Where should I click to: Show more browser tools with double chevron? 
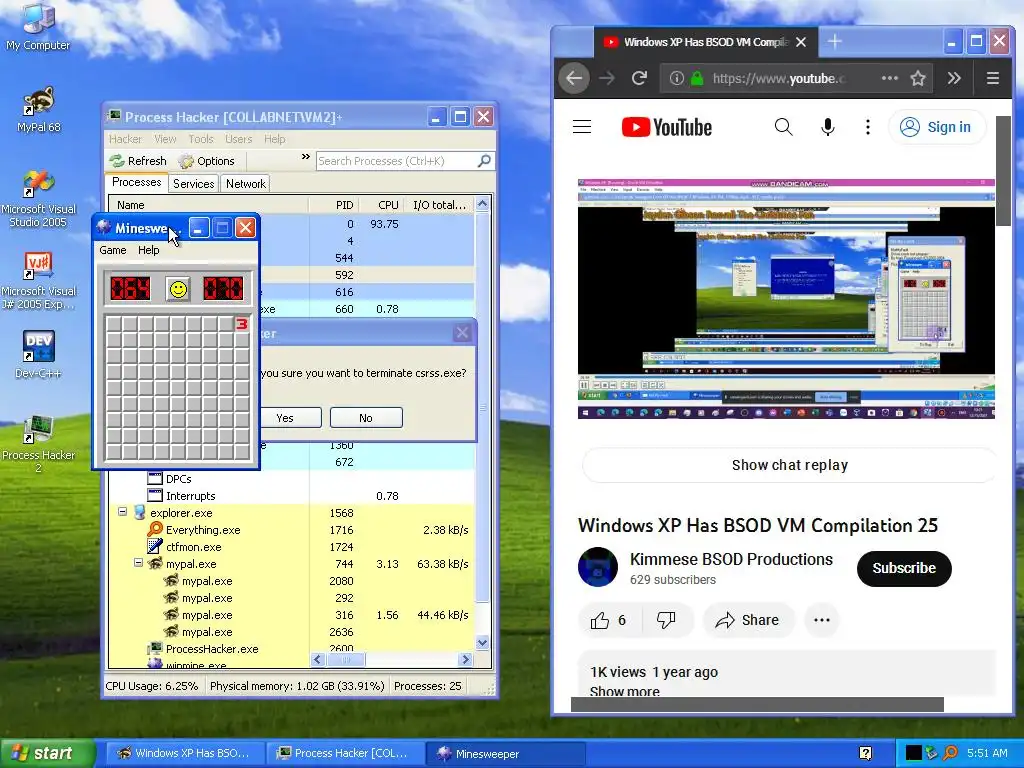[x=954, y=78]
